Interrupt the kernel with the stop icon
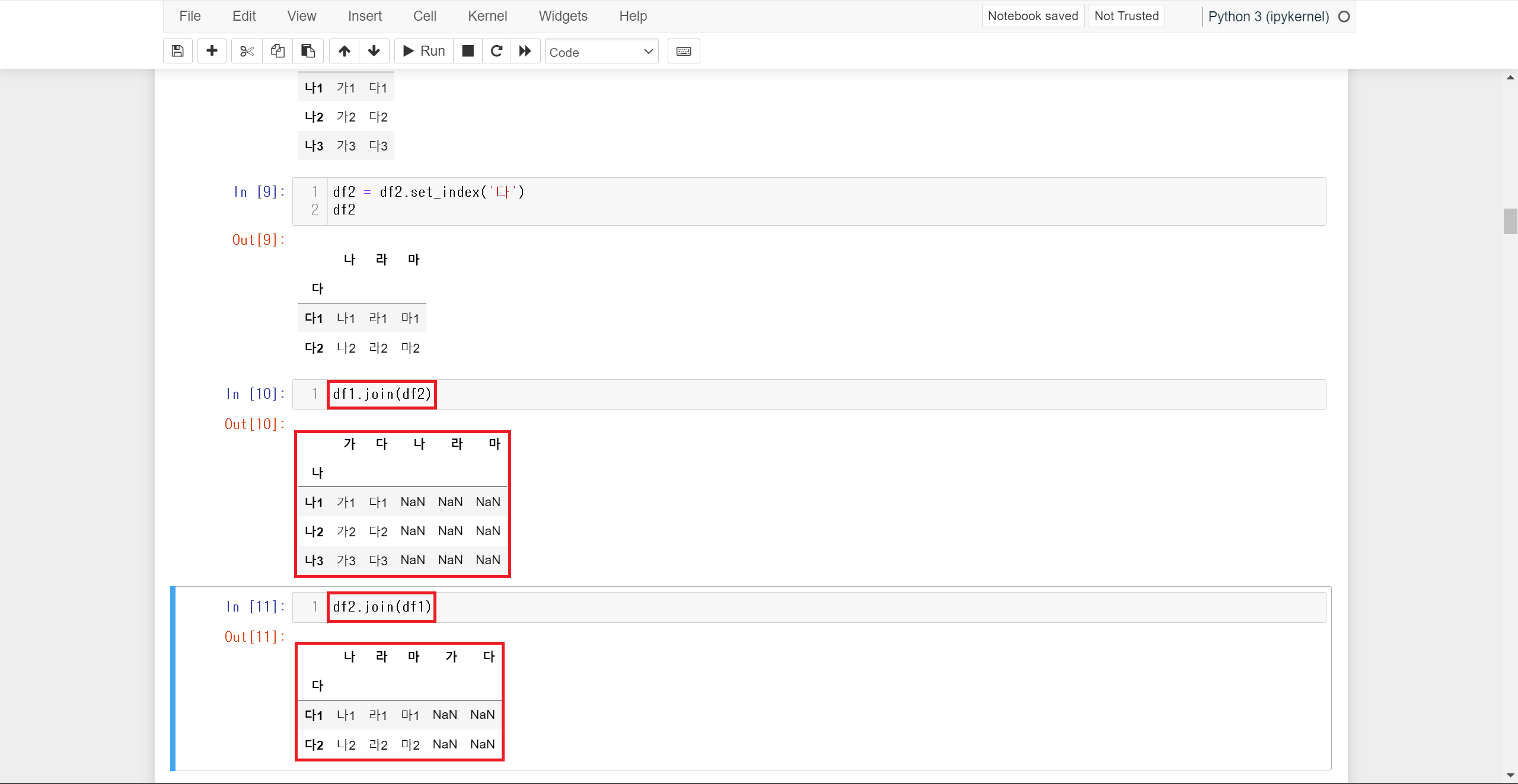This screenshot has height=784, width=1518. 468,51
